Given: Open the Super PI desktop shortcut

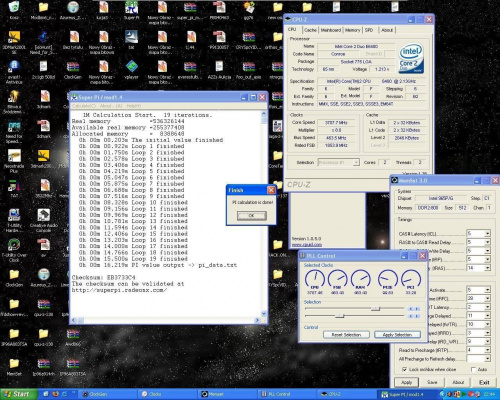Looking at the screenshot, I should click(x=131, y=10).
